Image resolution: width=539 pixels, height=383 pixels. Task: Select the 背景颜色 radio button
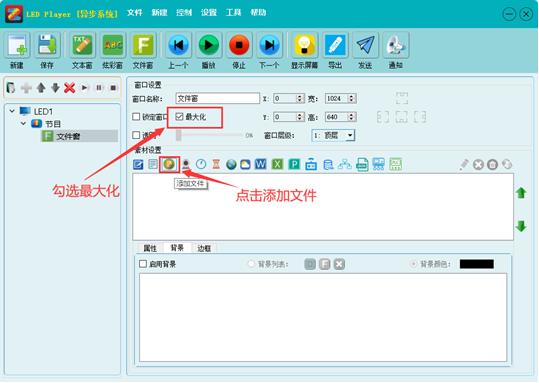pos(413,264)
